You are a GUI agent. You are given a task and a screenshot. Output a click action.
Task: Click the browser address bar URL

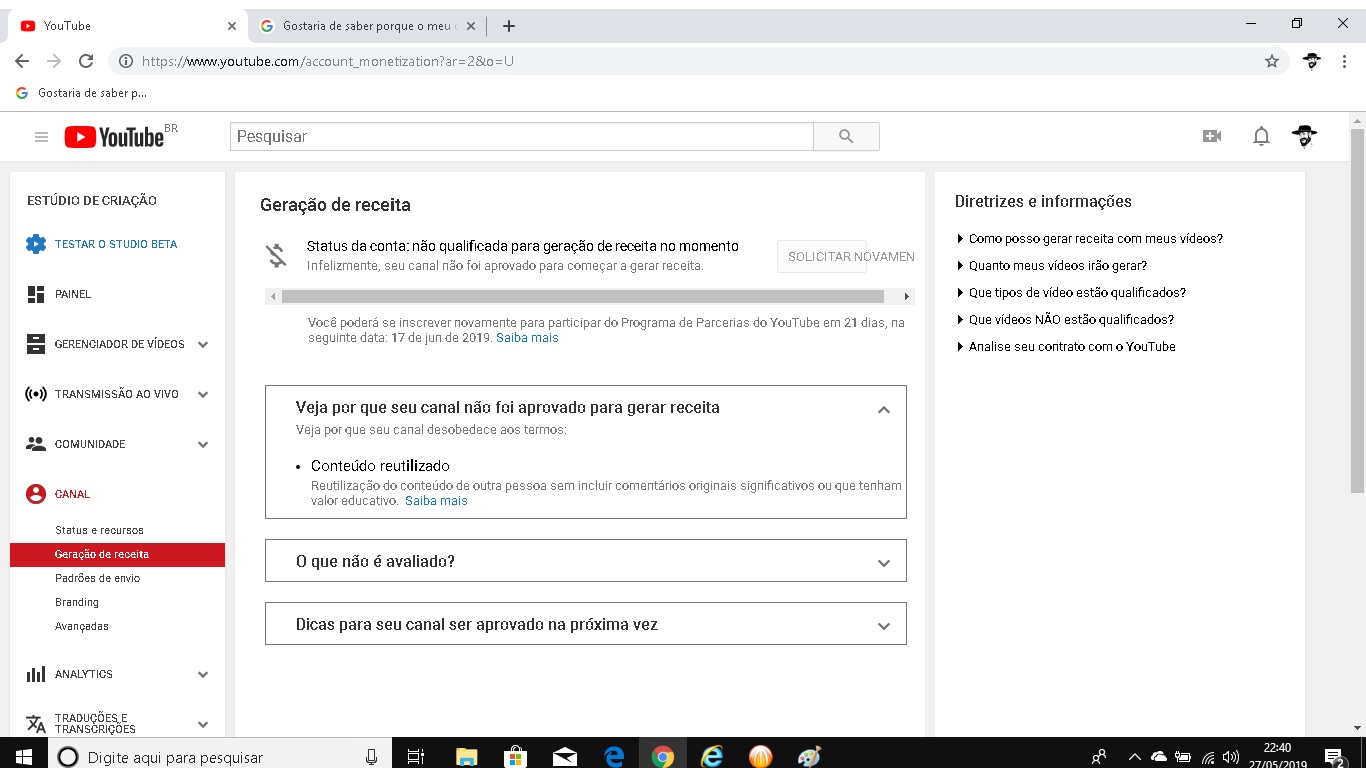(328, 61)
